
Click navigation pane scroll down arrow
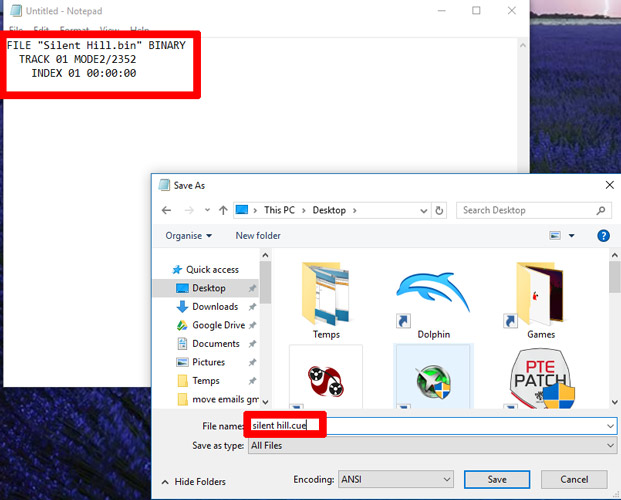(265, 402)
